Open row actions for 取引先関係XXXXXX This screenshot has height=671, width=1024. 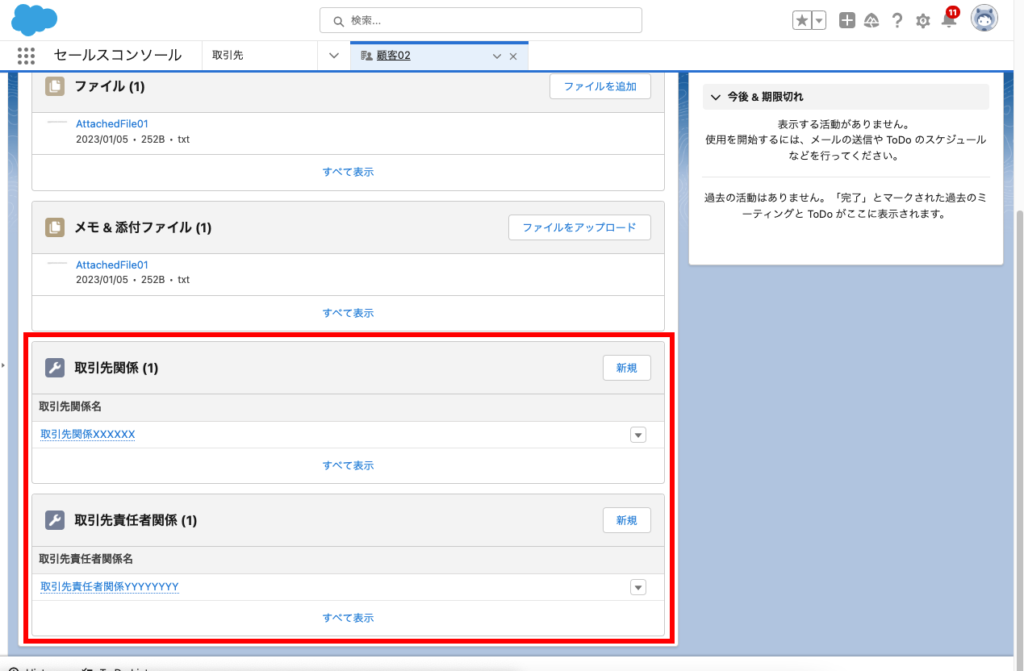pos(638,435)
